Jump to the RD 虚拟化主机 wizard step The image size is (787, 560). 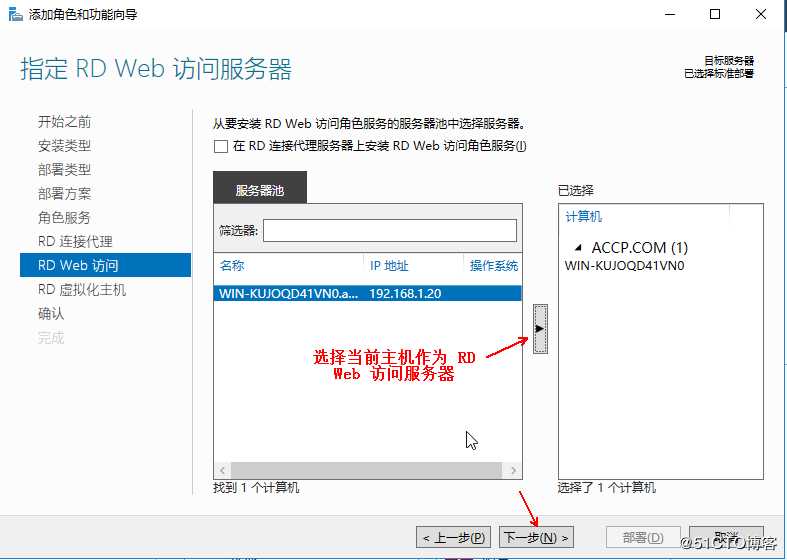coord(82,290)
